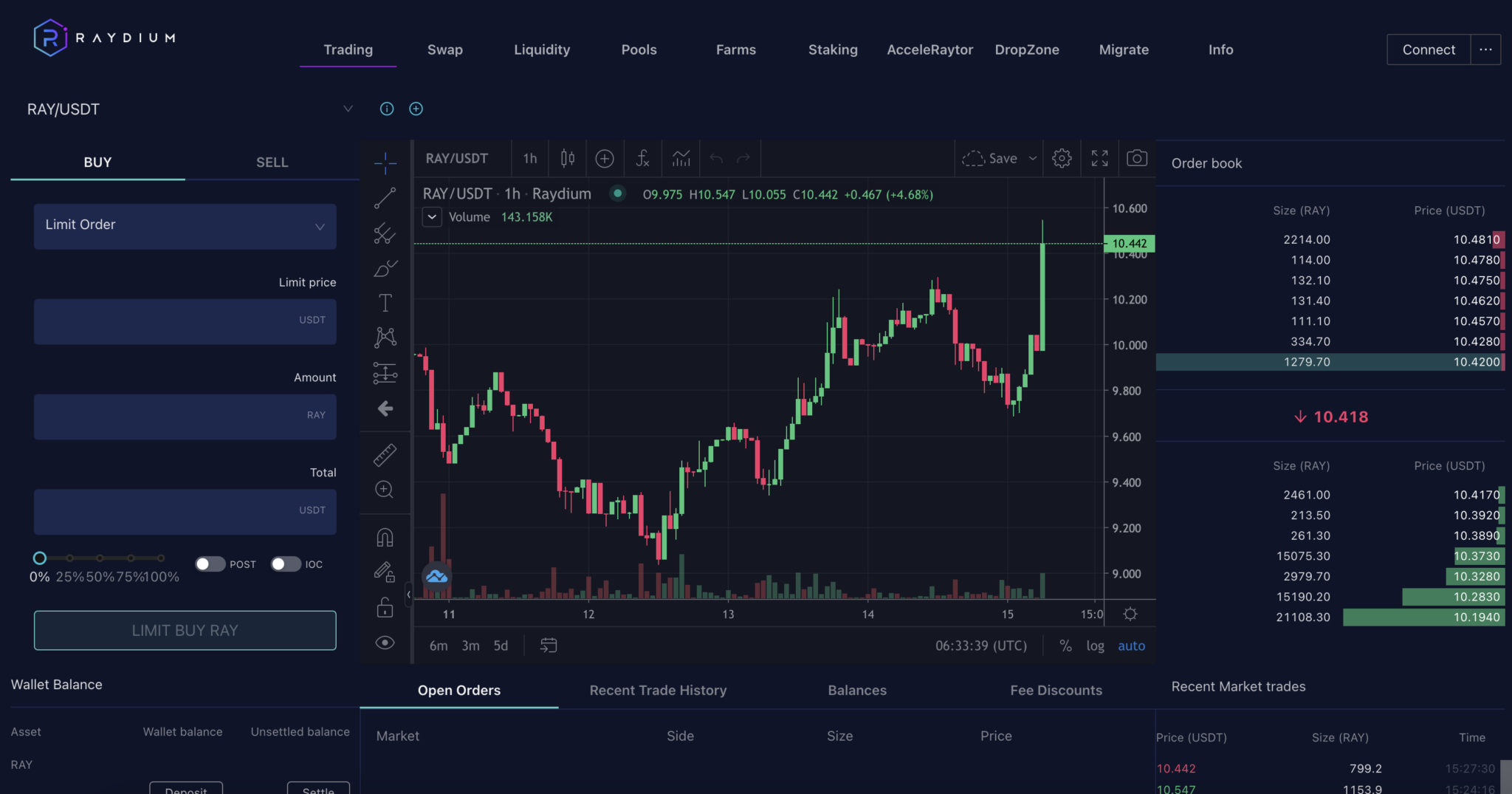Click the Limit price input field
1512x794 pixels.
(185, 321)
